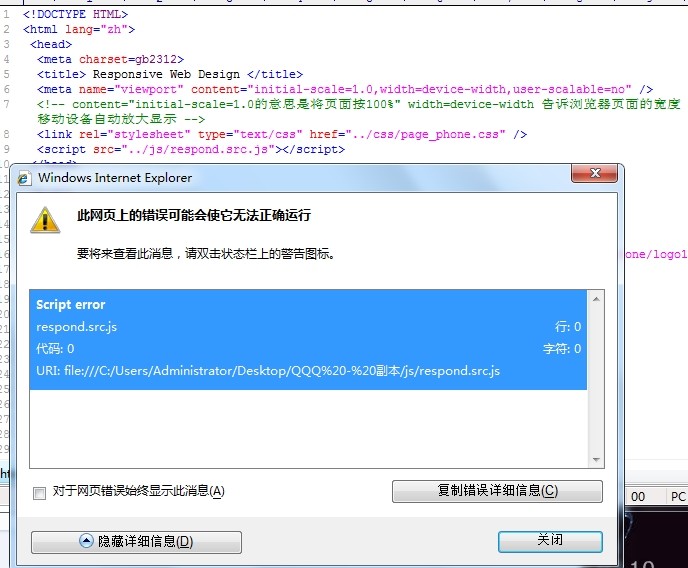
Task: Click the meta charset=gb2312 line
Action: pos(111,59)
